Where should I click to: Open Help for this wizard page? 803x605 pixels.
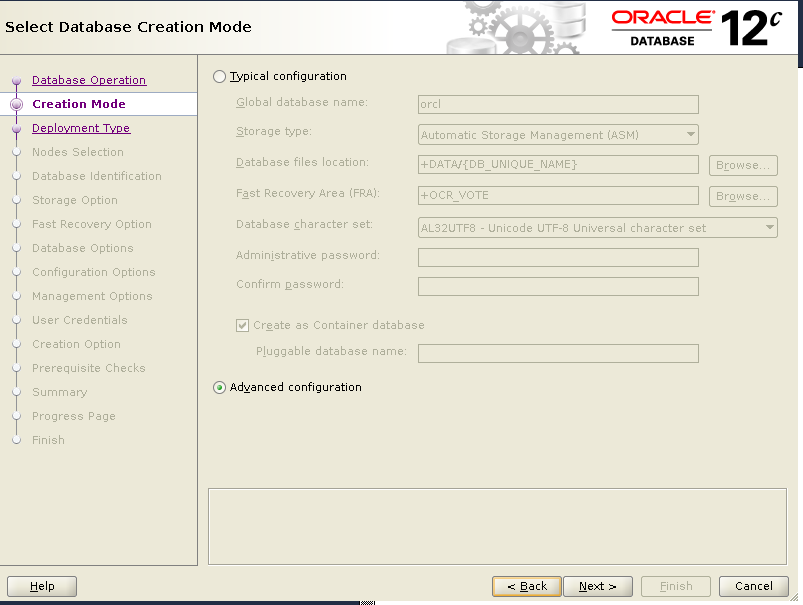pyautogui.click(x=42, y=586)
